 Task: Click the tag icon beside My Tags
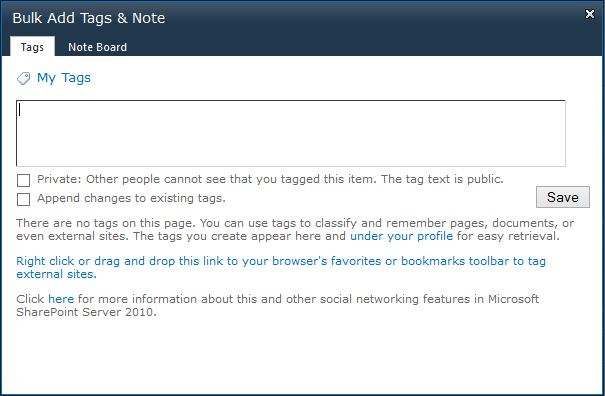[x=24, y=78]
